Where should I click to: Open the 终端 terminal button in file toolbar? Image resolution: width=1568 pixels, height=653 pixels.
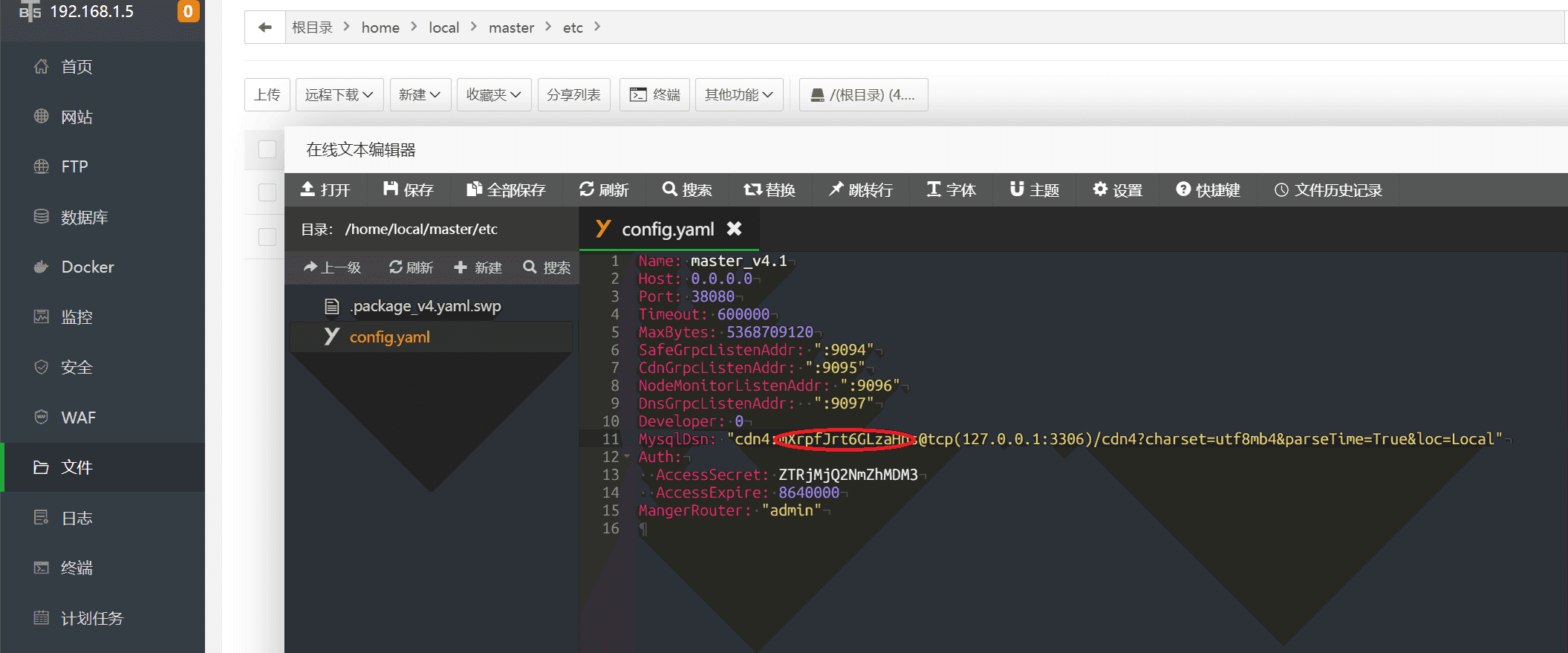click(x=655, y=94)
